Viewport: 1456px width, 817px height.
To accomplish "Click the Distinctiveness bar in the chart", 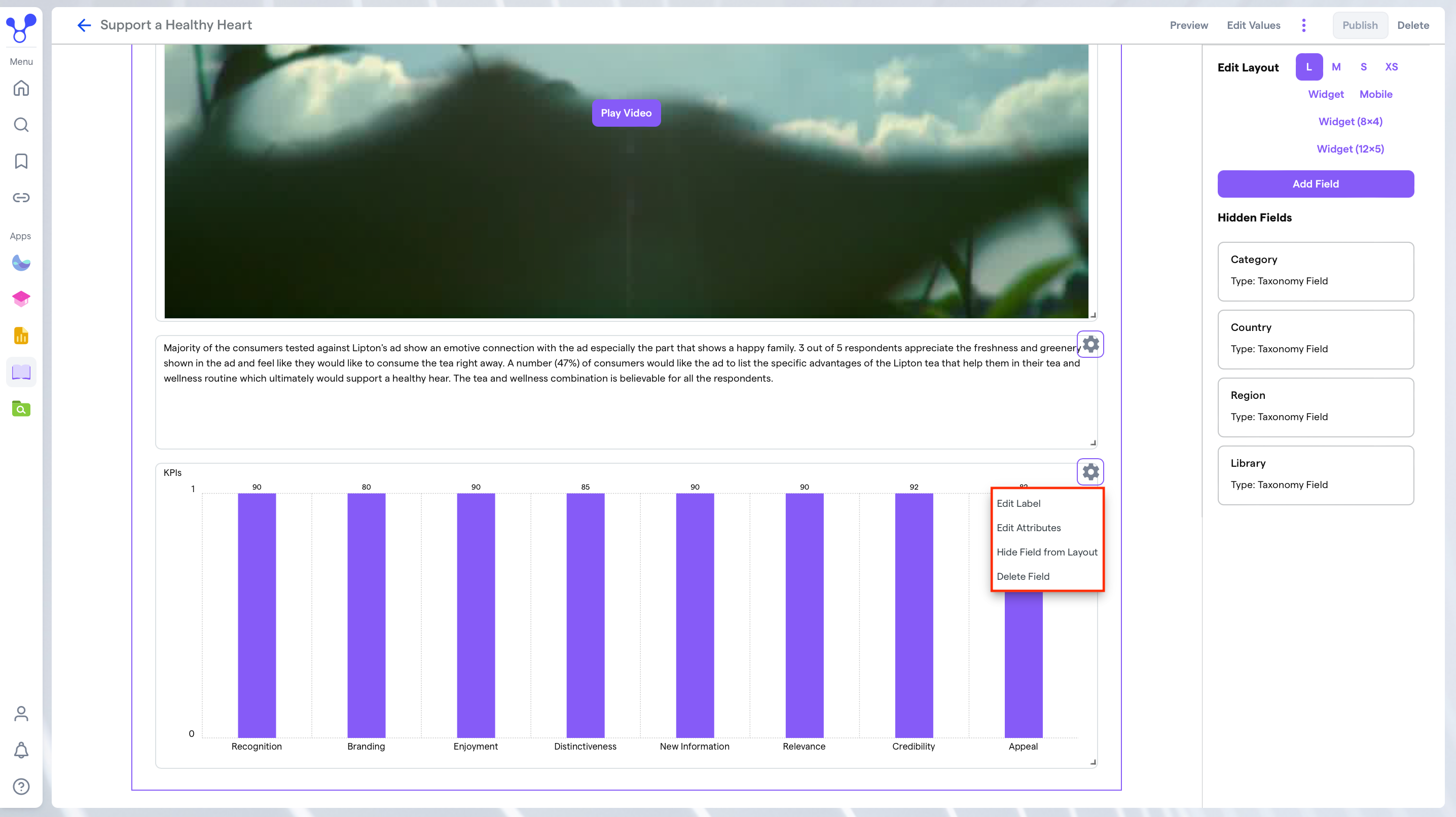I will pos(585,615).
